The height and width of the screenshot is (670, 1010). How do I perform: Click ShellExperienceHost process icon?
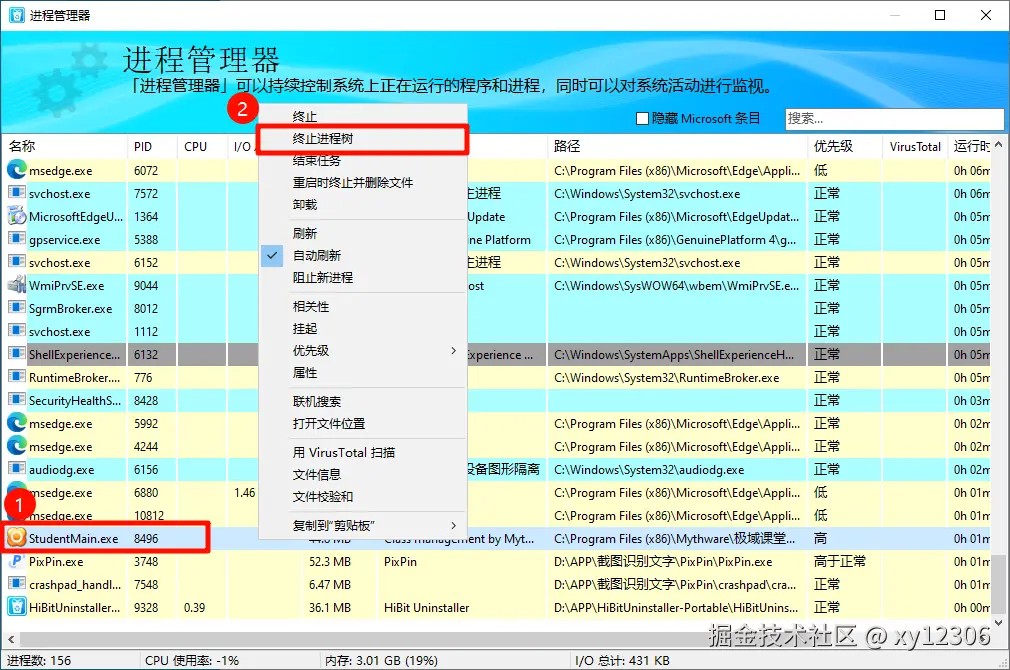pyautogui.click(x=16, y=354)
